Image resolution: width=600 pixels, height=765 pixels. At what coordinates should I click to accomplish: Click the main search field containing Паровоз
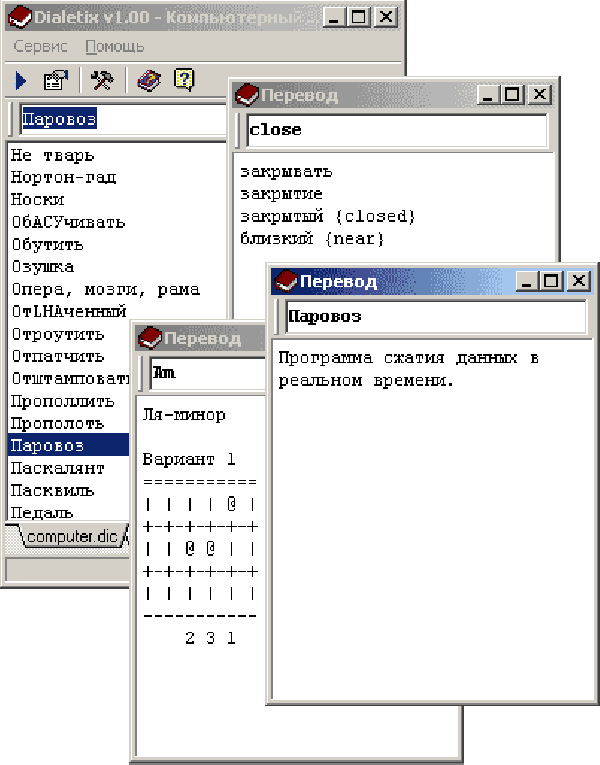(122, 119)
